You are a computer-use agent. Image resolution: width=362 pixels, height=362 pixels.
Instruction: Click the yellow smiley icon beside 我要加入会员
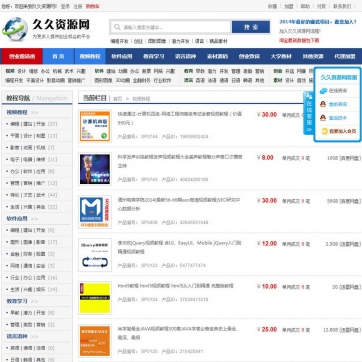coord(325,131)
